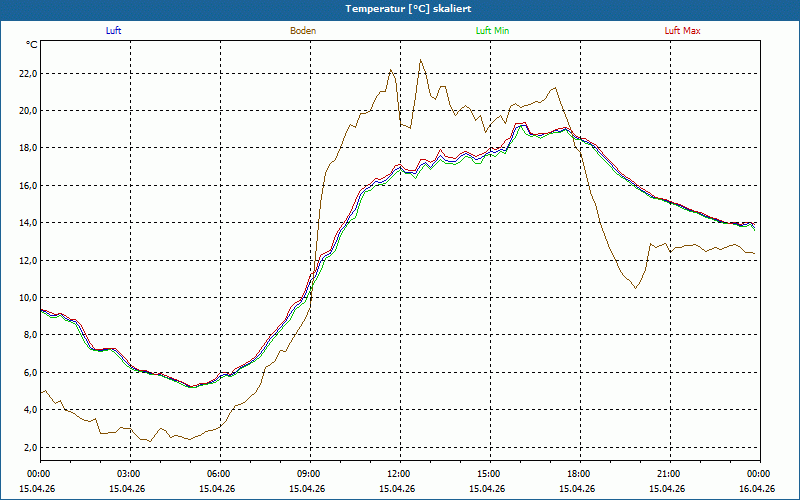Click the red Luft Max legend label
The height and width of the screenshot is (500, 800).
(x=682, y=31)
